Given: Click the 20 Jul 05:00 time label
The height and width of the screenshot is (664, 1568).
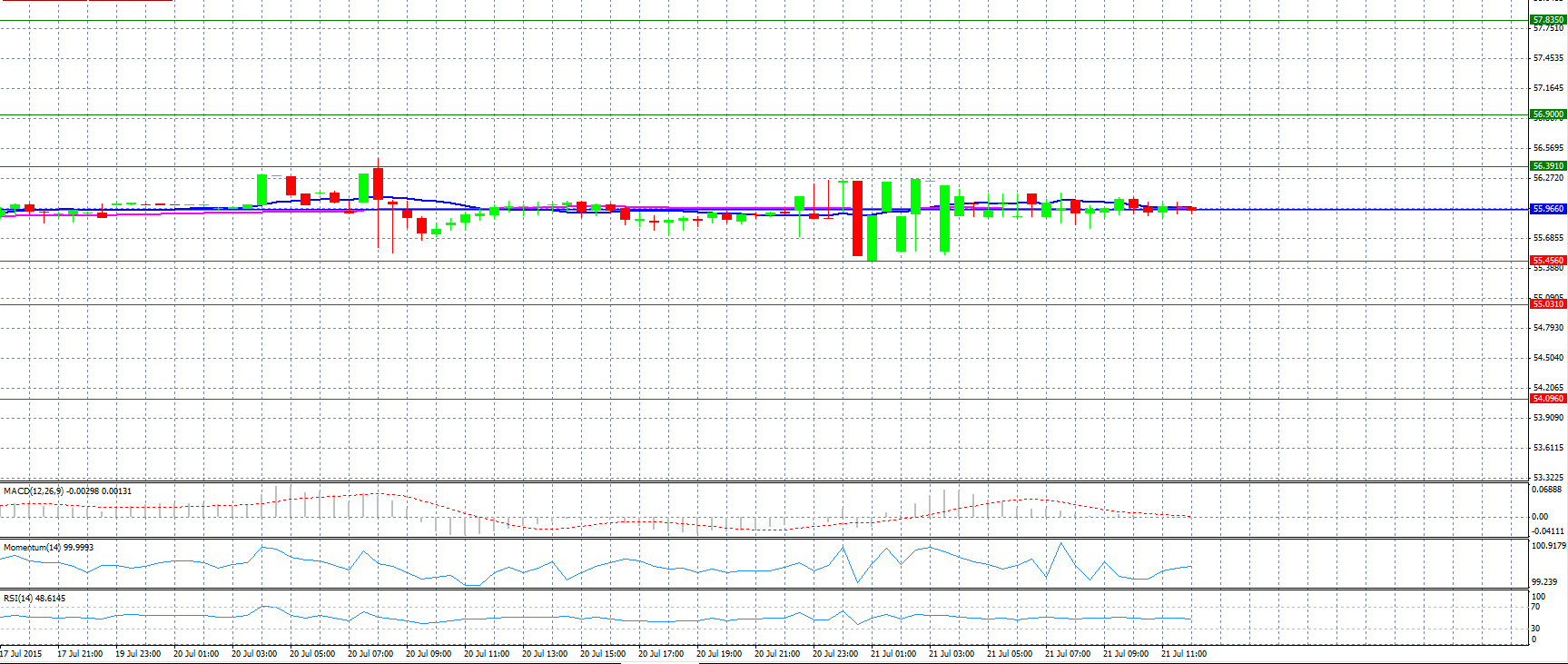Looking at the screenshot, I should click(312, 653).
